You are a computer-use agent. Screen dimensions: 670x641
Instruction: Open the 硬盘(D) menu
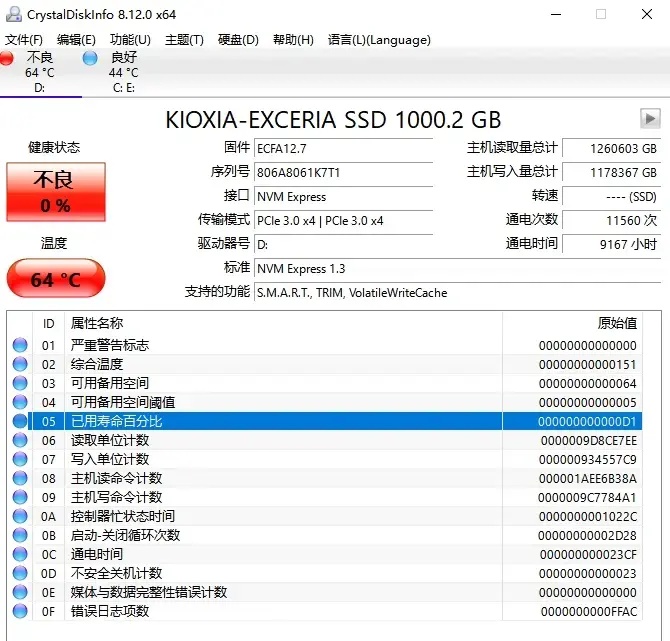[238, 40]
